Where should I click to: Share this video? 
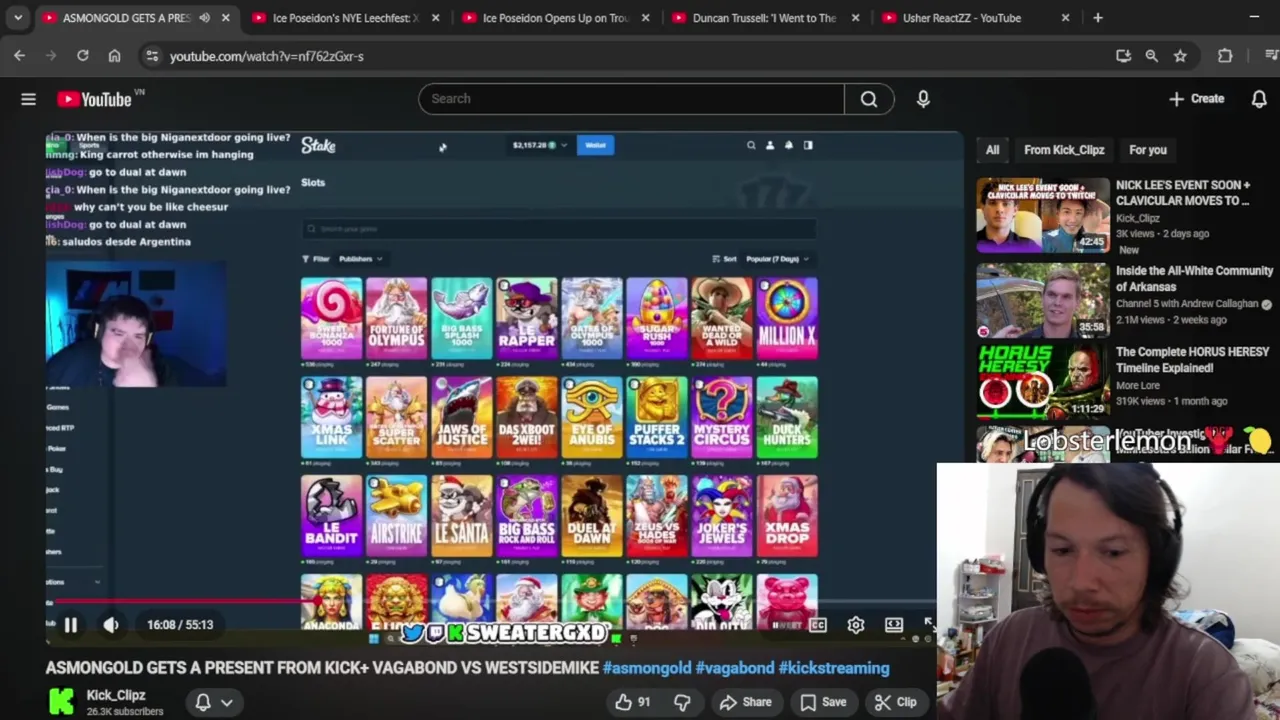pos(746,702)
